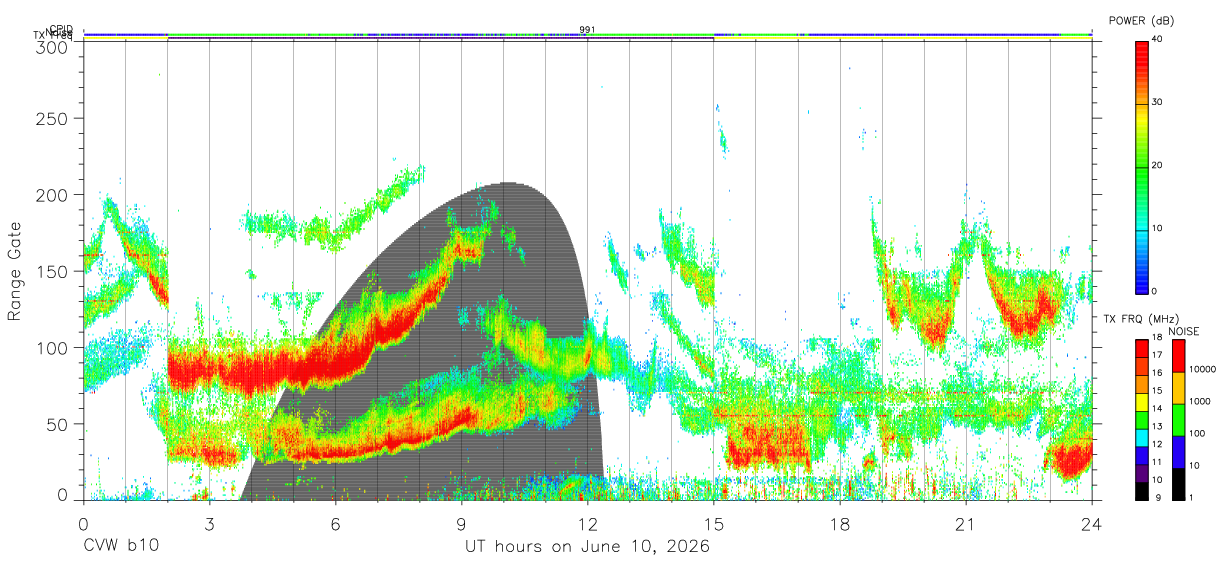The height and width of the screenshot is (567, 1228).
Task: Click the 21 hour tick label on UT axis
Action: pyautogui.click(x=965, y=523)
